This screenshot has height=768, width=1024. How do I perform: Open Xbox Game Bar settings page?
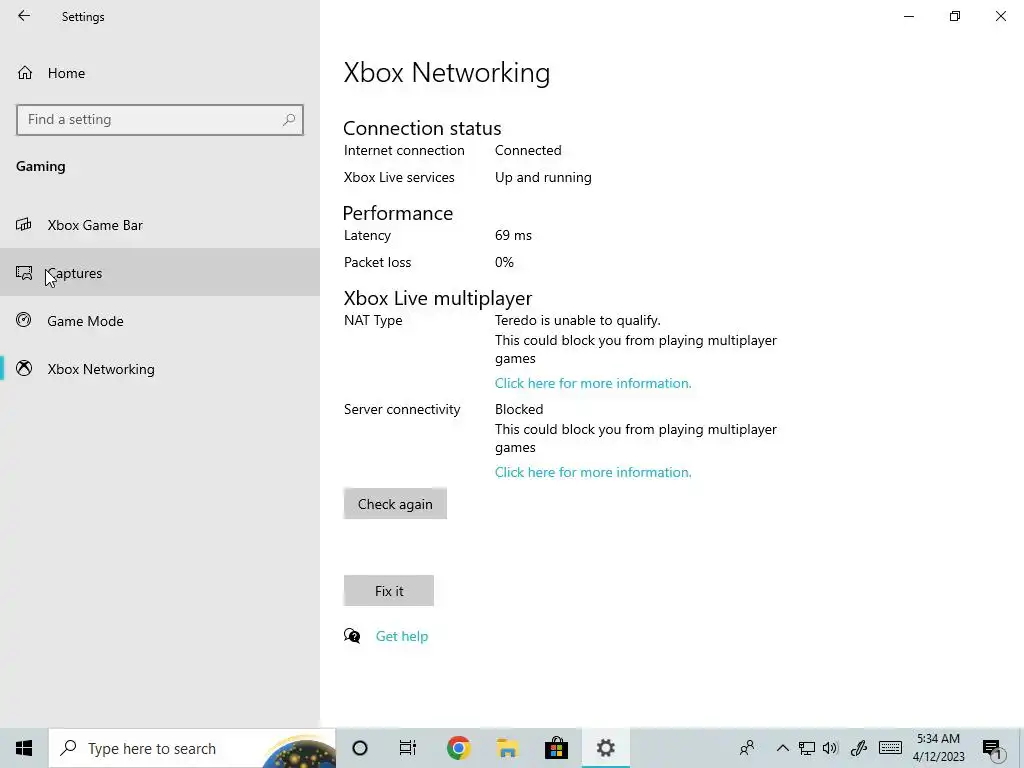[x=160, y=225]
